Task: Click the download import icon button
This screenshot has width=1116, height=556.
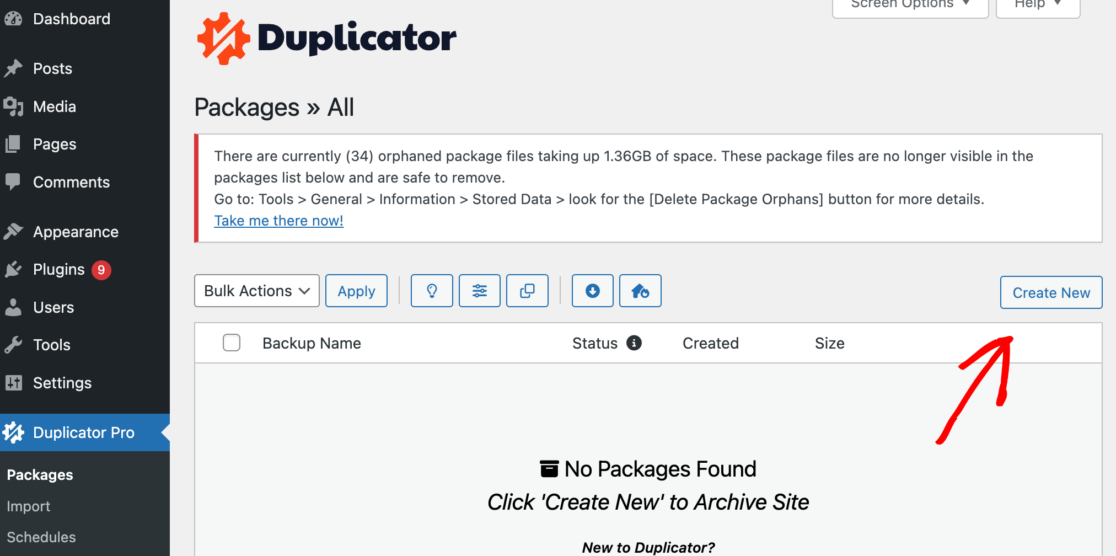Action: (592, 291)
